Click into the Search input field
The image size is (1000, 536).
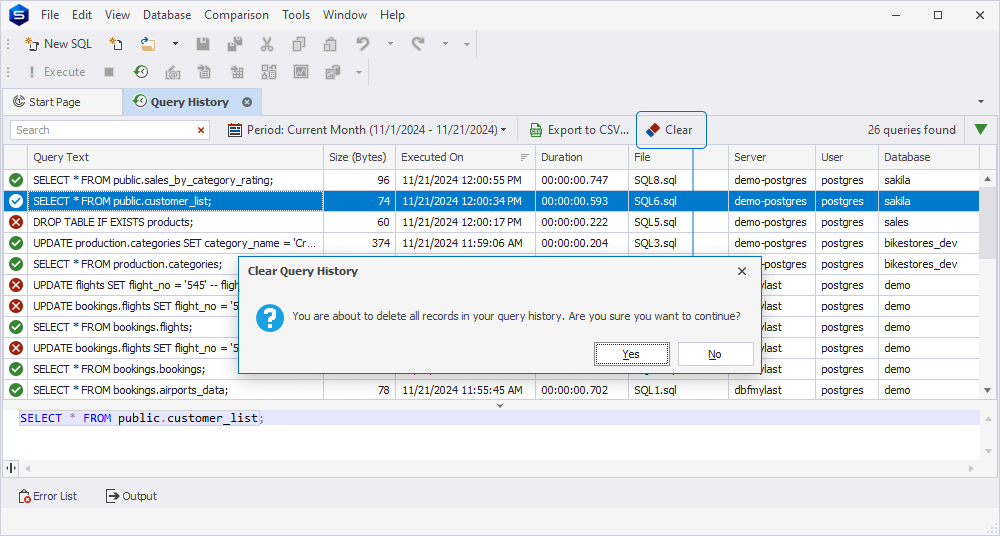point(102,130)
